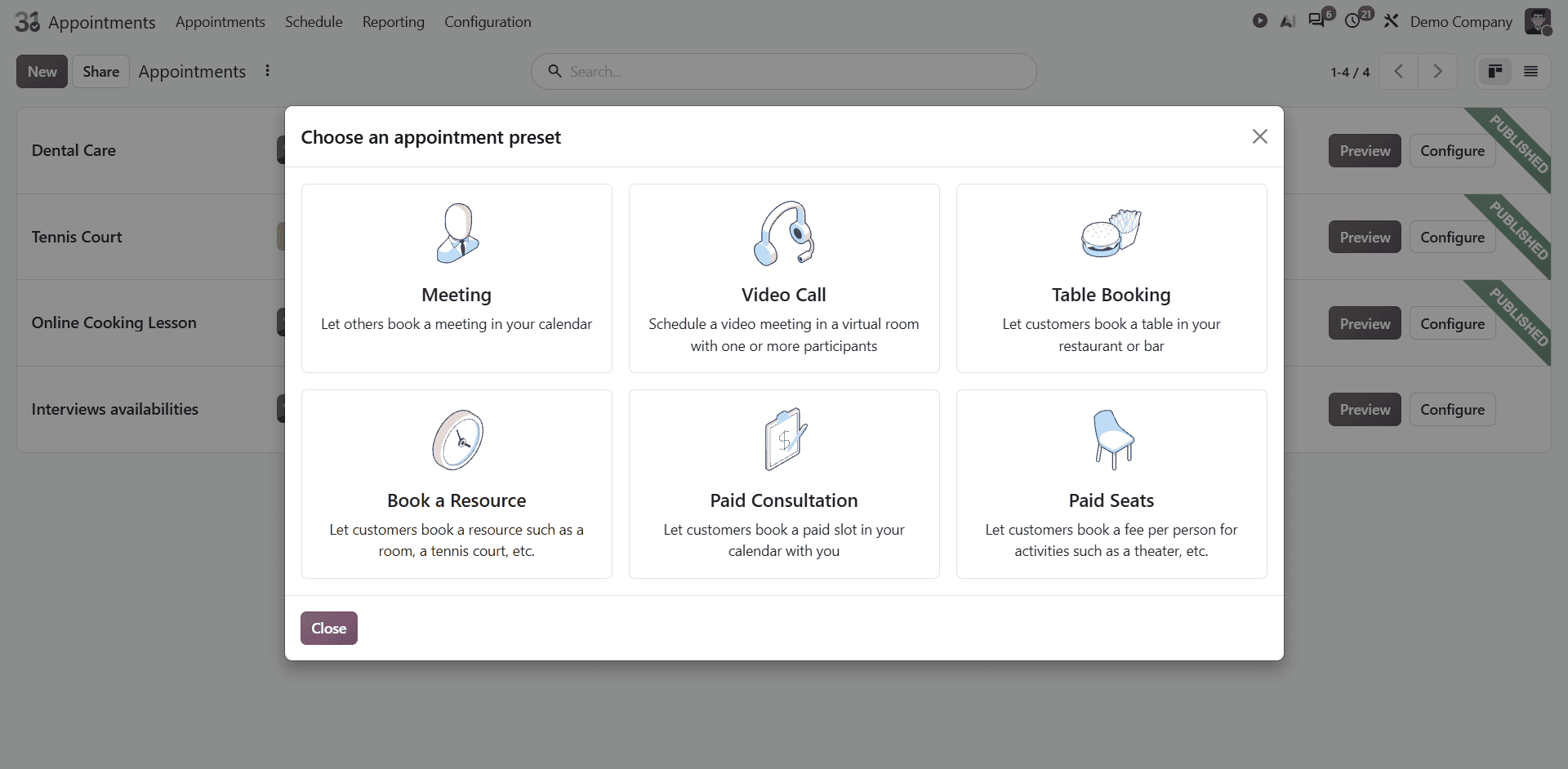Image resolution: width=1568 pixels, height=769 pixels.
Task: Open the Online Cooking Lesson card title
Action: (x=114, y=322)
